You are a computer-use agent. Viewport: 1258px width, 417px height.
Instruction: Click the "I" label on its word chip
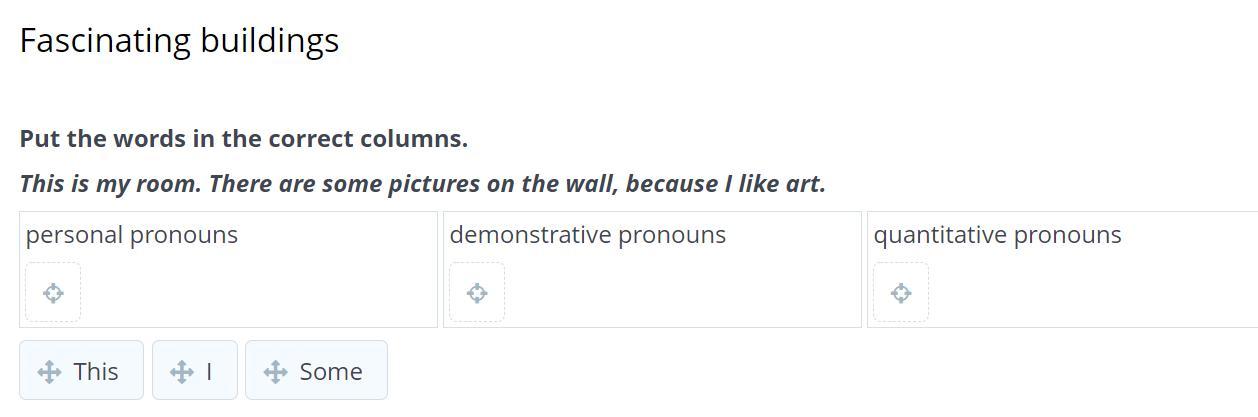[209, 372]
